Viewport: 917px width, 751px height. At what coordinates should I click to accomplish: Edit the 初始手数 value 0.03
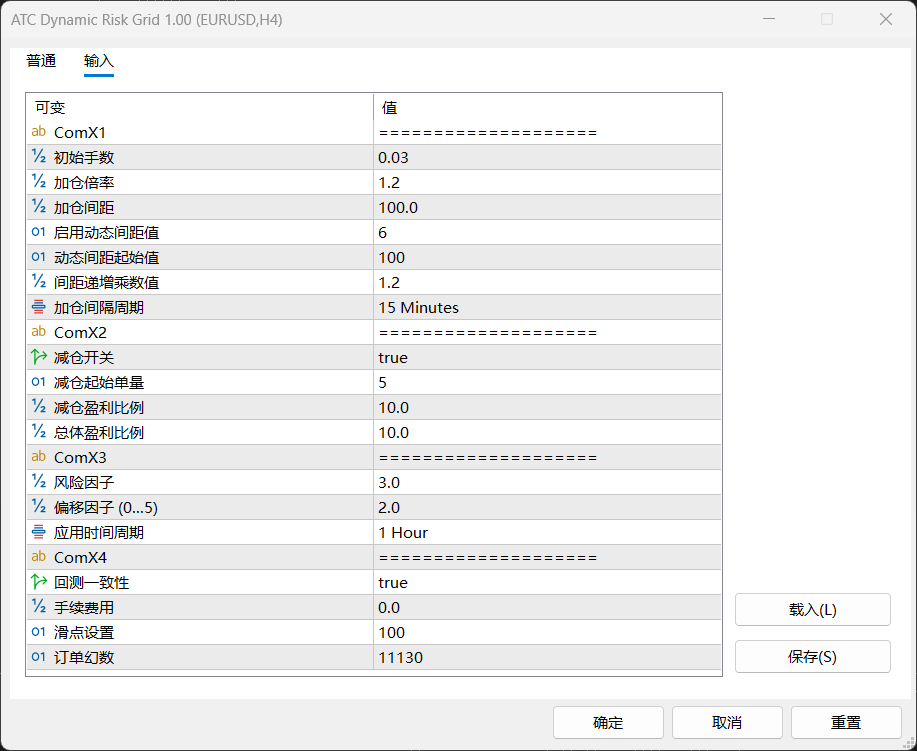[x=547, y=157]
